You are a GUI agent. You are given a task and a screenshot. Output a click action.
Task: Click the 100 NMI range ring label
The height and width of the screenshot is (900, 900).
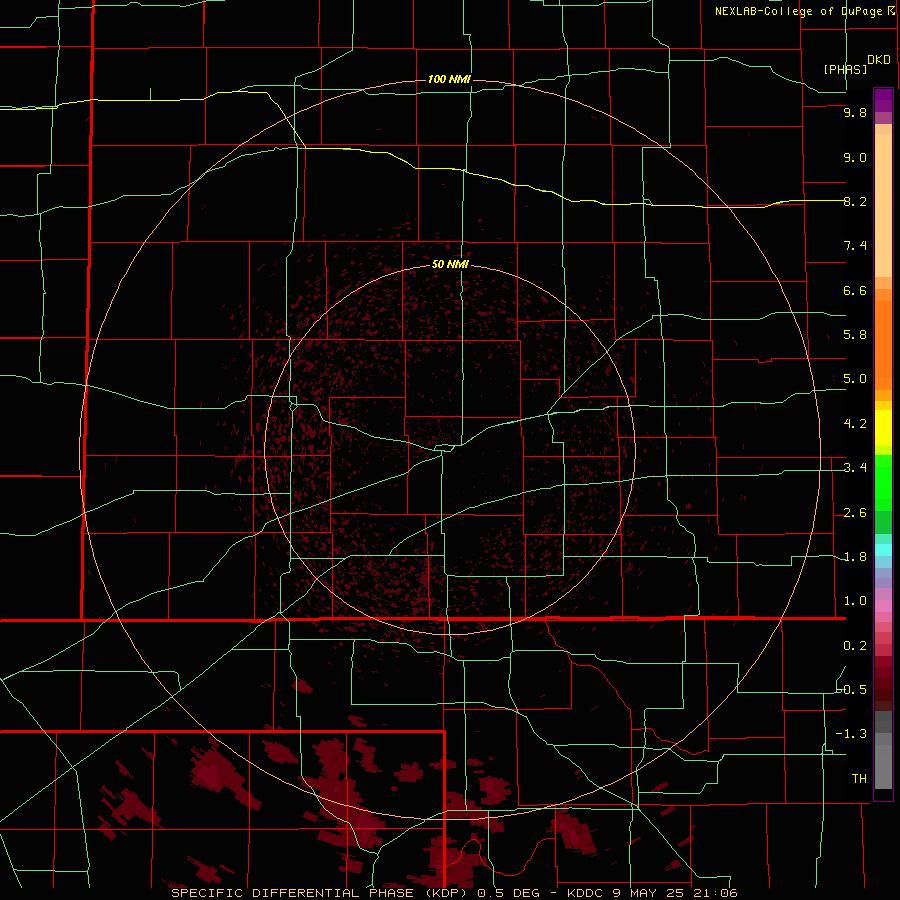pos(449,79)
